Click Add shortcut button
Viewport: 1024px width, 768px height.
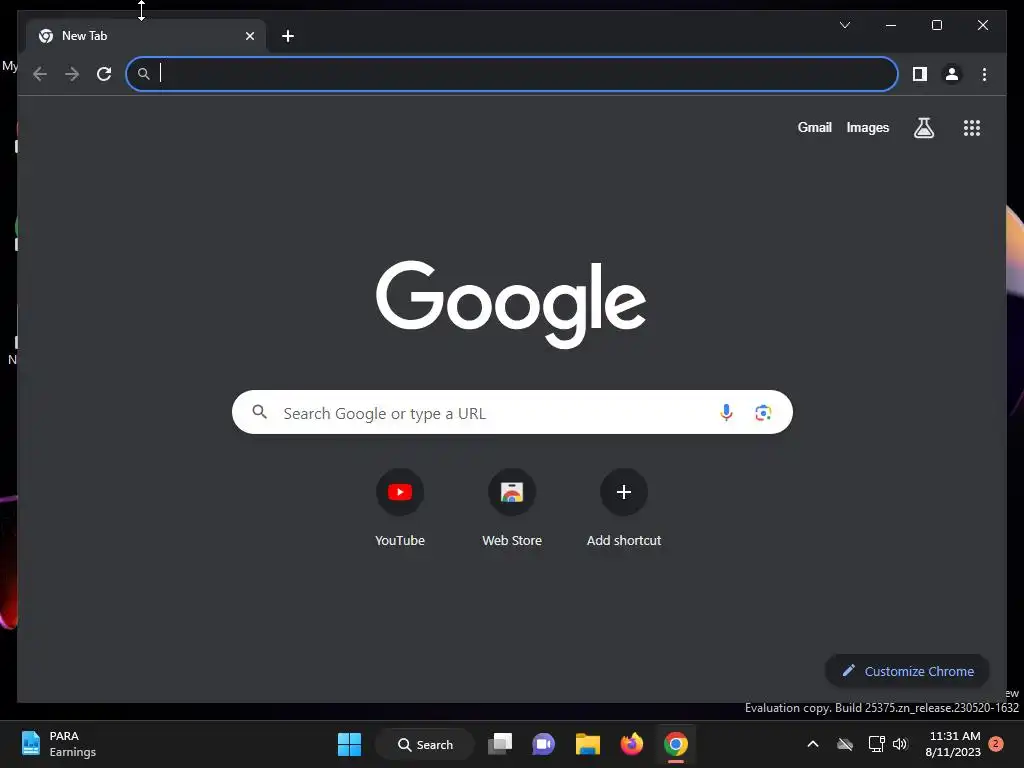pyautogui.click(x=624, y=507)
